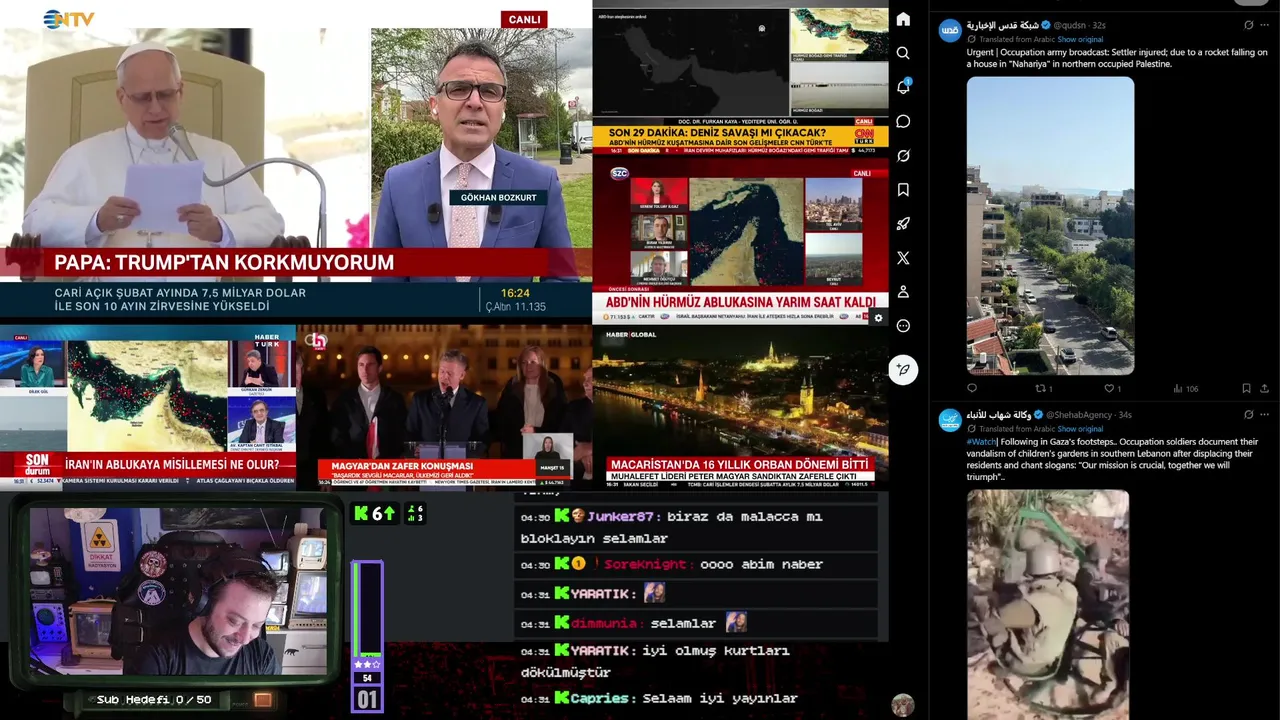1280x720 pixels.
Task: Reply to the @qudsn post
Action: (x=972, y=388)
